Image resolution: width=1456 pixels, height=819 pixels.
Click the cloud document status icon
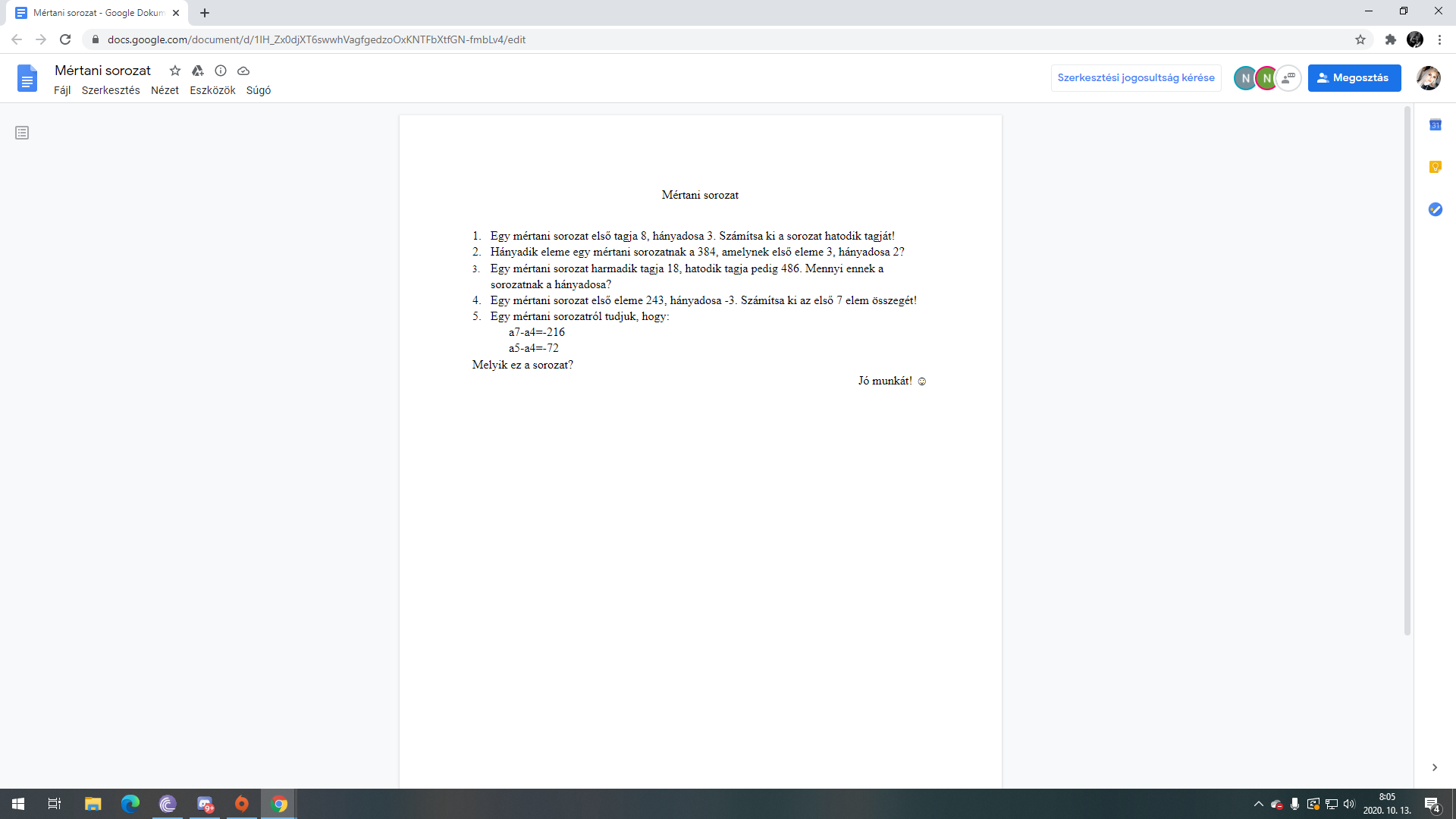(x=243, y=71)
